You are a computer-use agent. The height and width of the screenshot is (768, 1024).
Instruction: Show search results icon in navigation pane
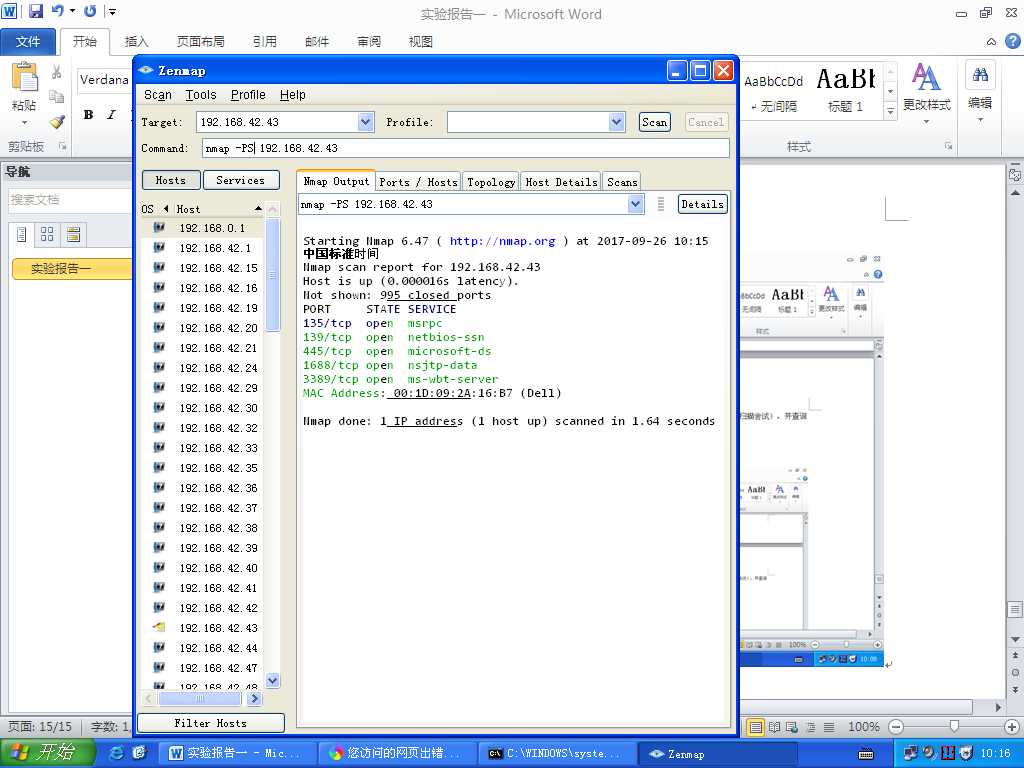73,234
